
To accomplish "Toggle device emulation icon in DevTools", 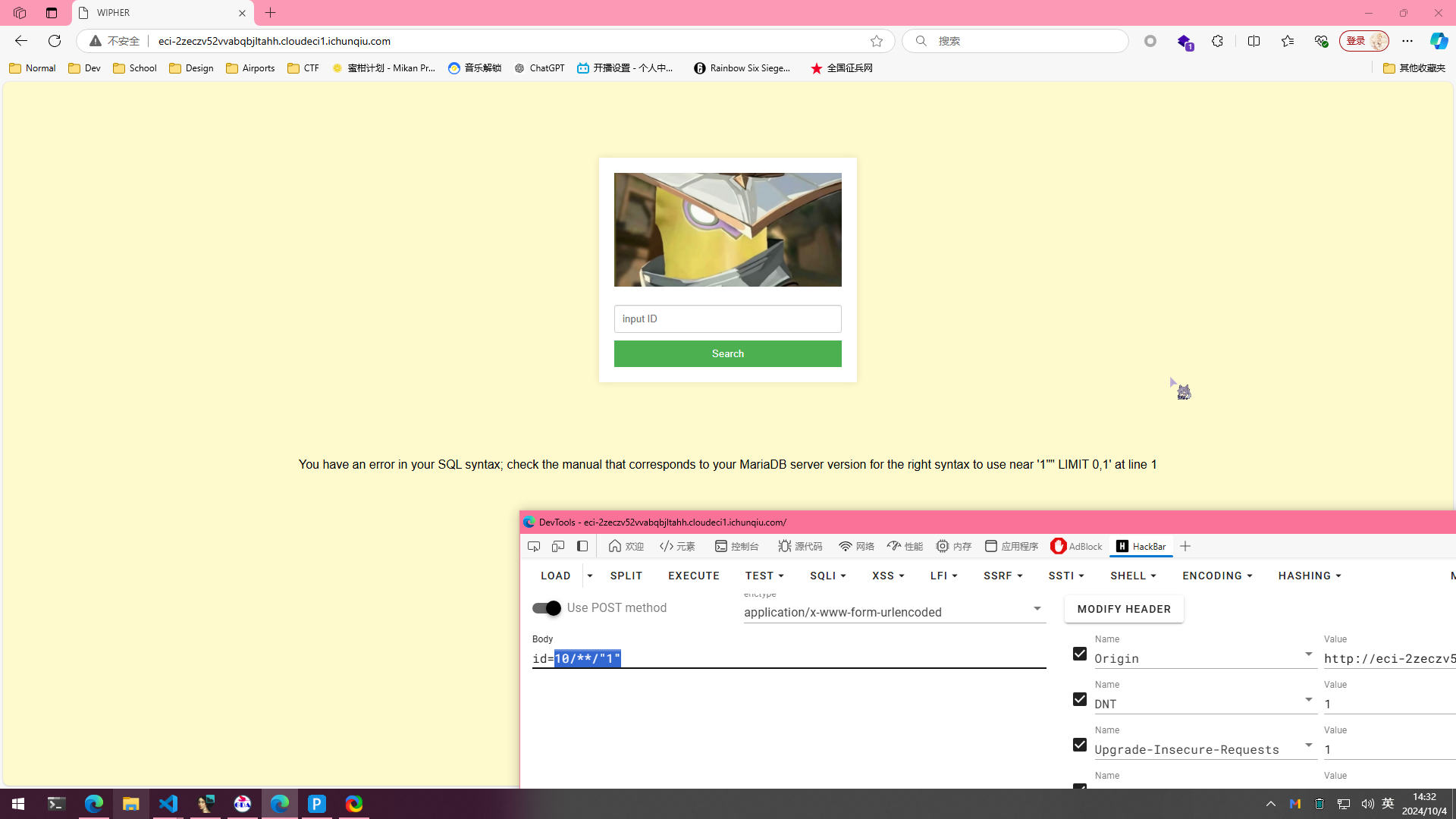I will point(558,546).
